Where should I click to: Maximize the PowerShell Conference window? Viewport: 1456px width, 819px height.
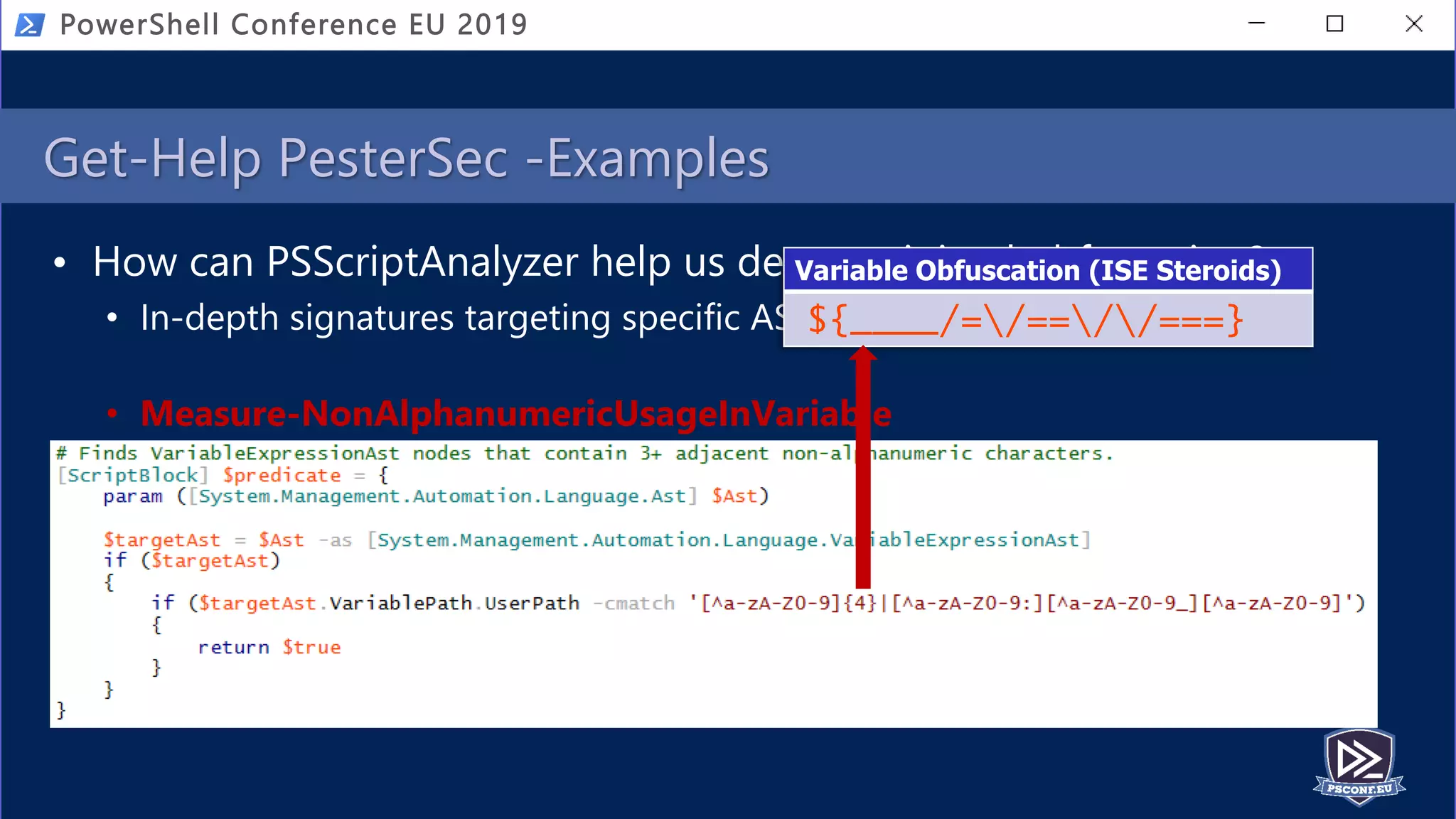coord(1335,23)
